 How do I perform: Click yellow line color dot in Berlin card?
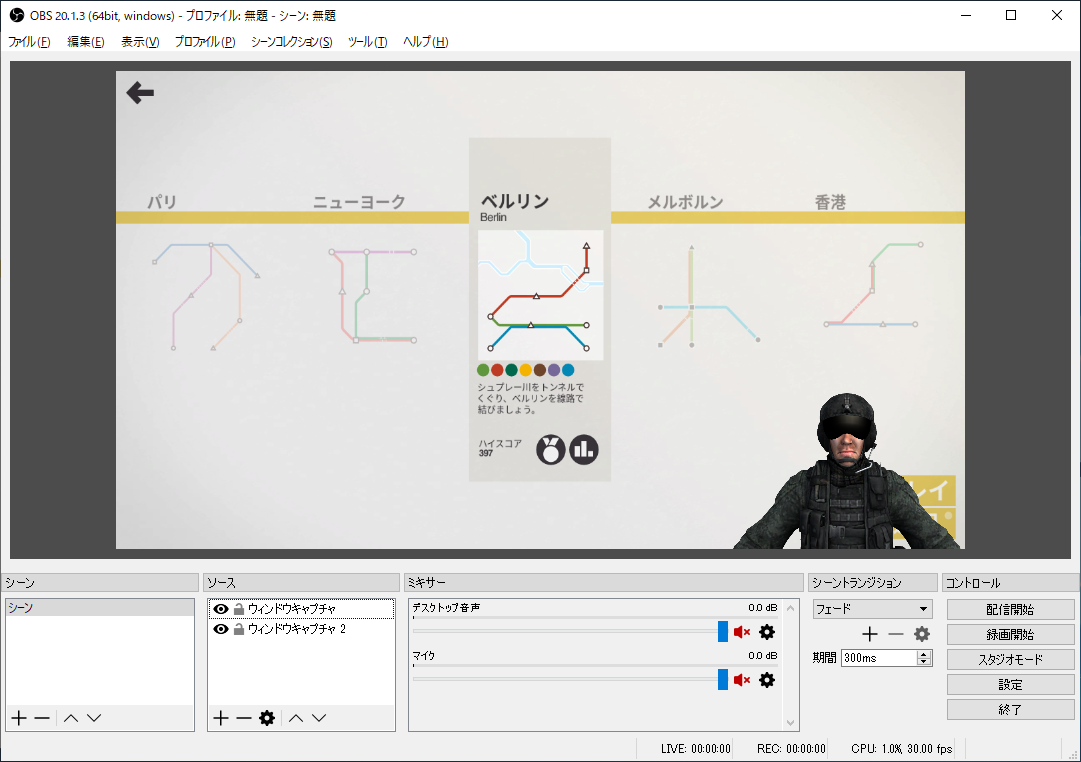(x=525, y=370)
